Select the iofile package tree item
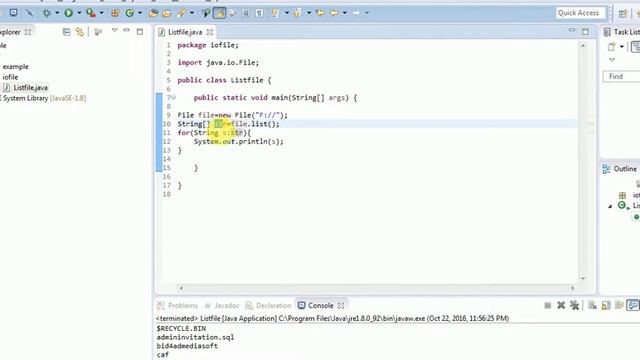 (x=11, y=77)
